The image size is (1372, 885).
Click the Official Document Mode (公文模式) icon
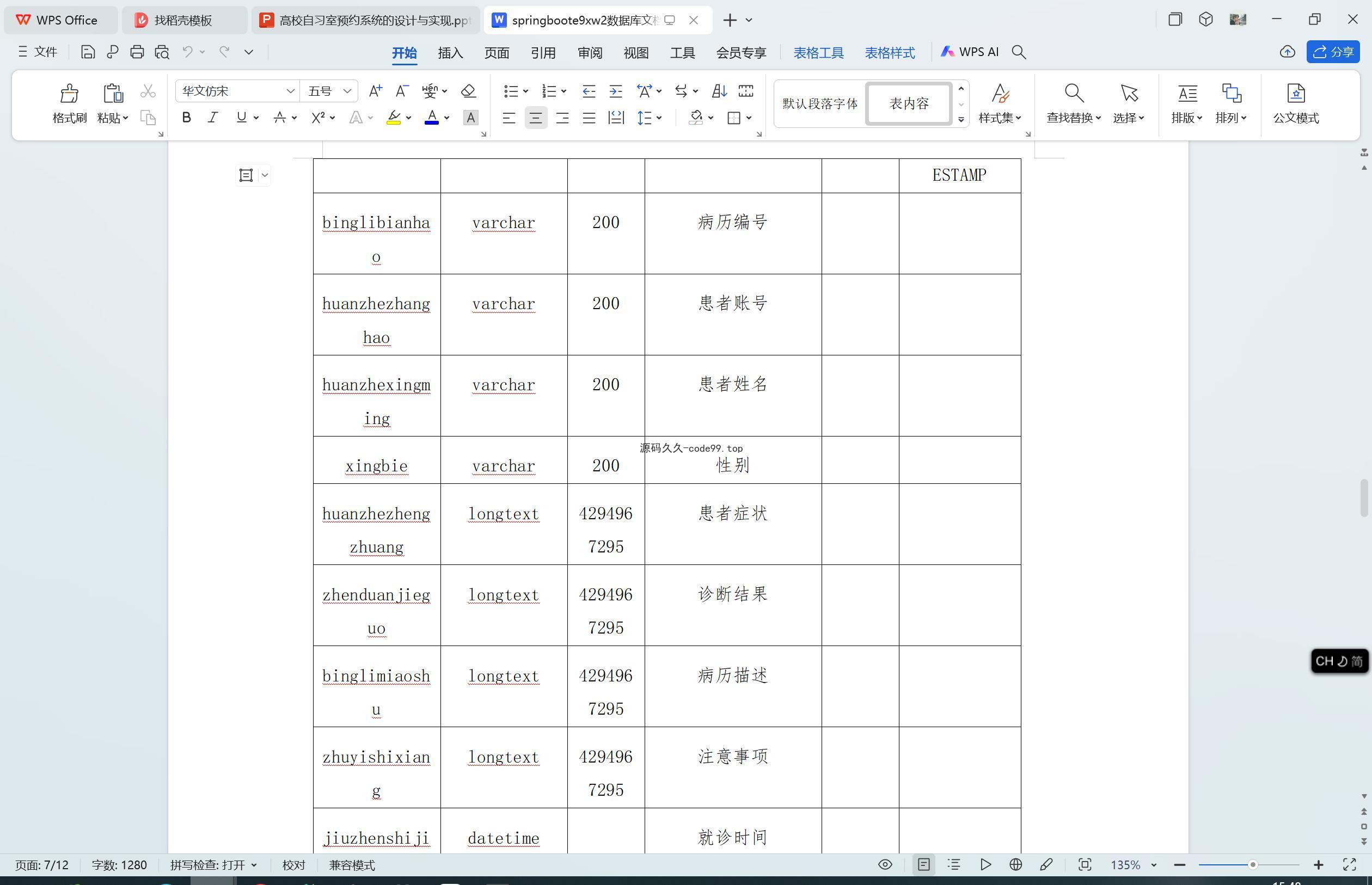(1296, 93)
